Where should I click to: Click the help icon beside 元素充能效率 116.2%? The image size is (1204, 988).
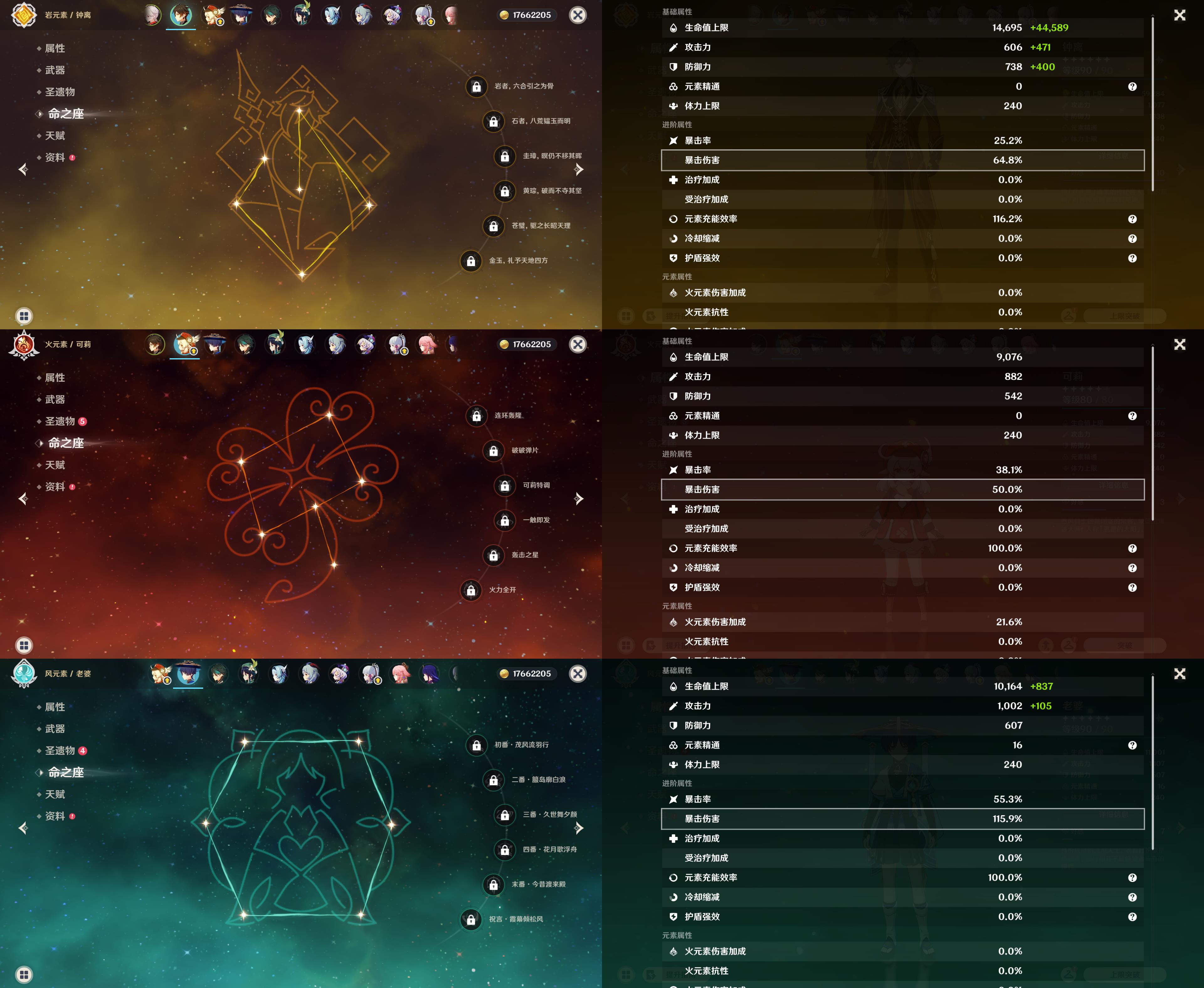pyautogui.click(x=1132, y=219)
